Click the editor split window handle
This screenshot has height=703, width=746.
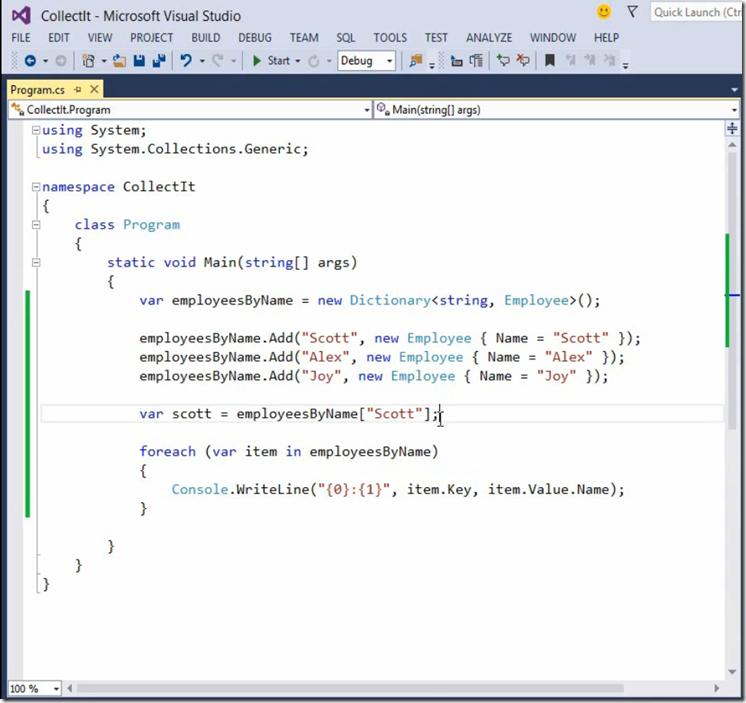tap(732, 128)
